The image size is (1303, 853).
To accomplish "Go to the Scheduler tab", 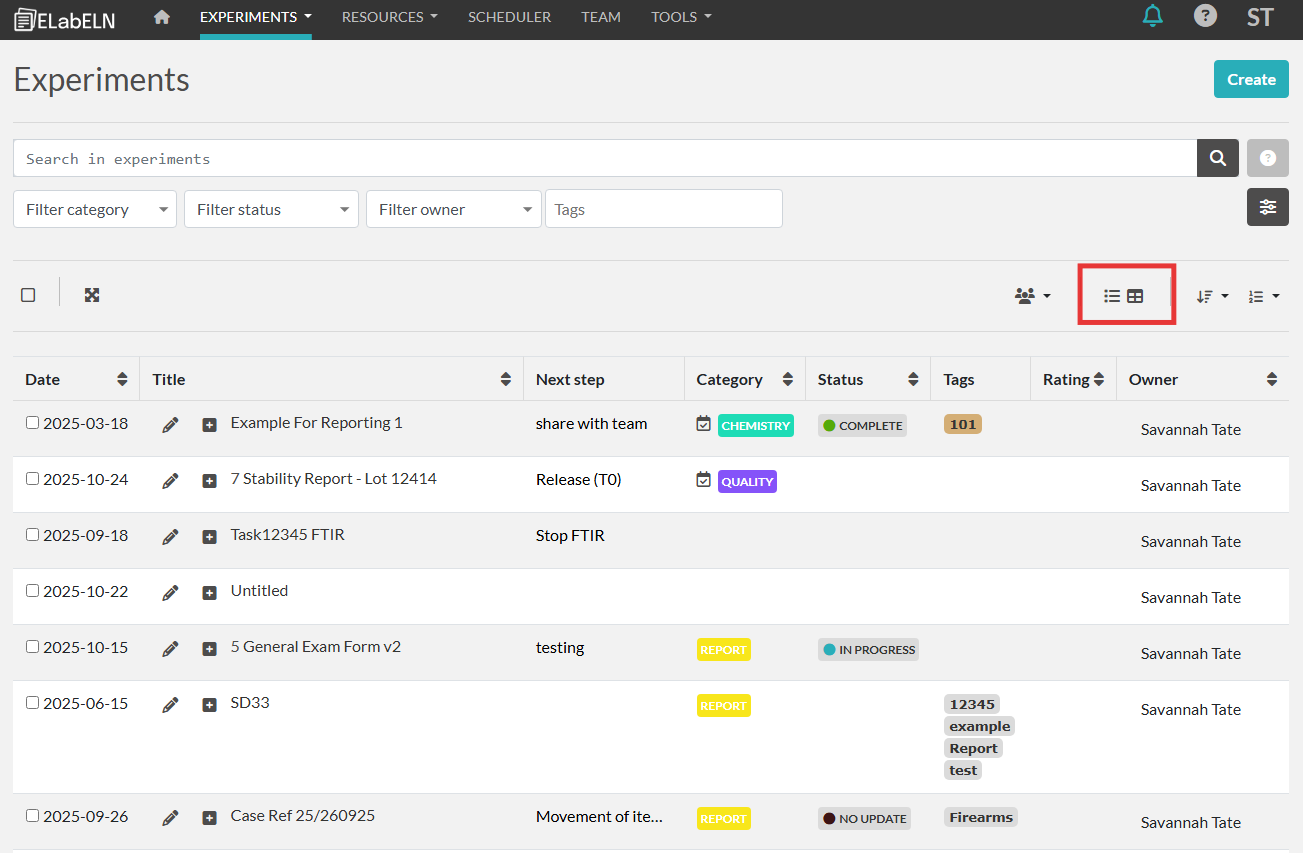I will click(x=509, y=17).
